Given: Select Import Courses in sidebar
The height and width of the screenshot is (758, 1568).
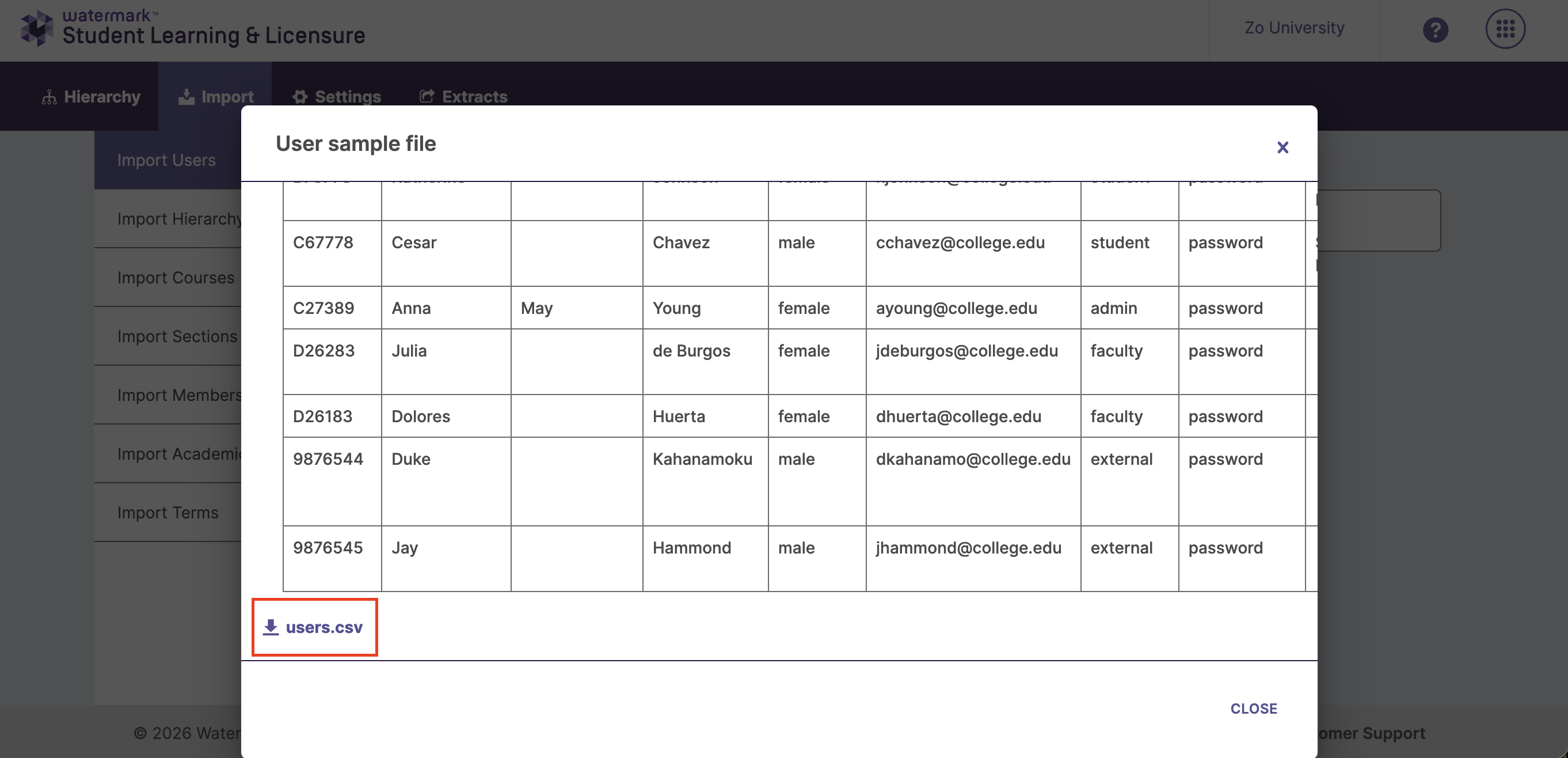Looking at the screenshot, I should pyautogui.click(x=168, y=277).
